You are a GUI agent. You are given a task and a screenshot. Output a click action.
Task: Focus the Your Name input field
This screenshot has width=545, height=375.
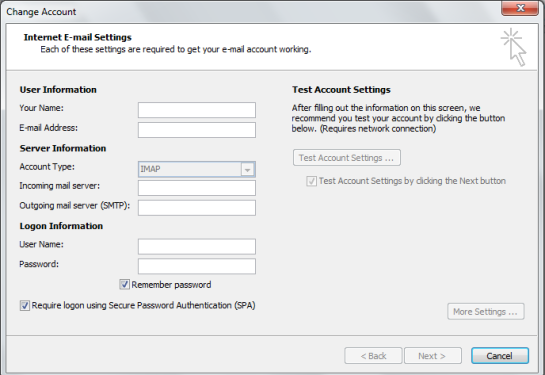(197, 110)
